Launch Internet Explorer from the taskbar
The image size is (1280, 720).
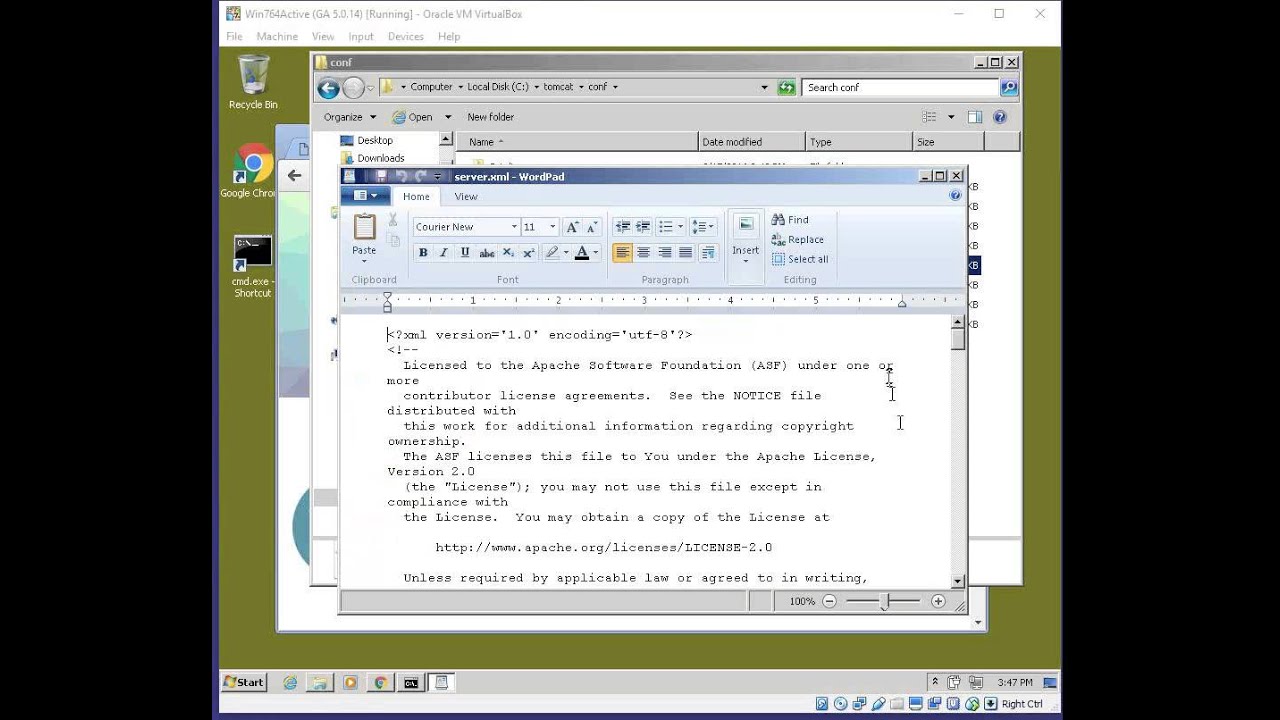pyautogui.click(x=290, y=683)
